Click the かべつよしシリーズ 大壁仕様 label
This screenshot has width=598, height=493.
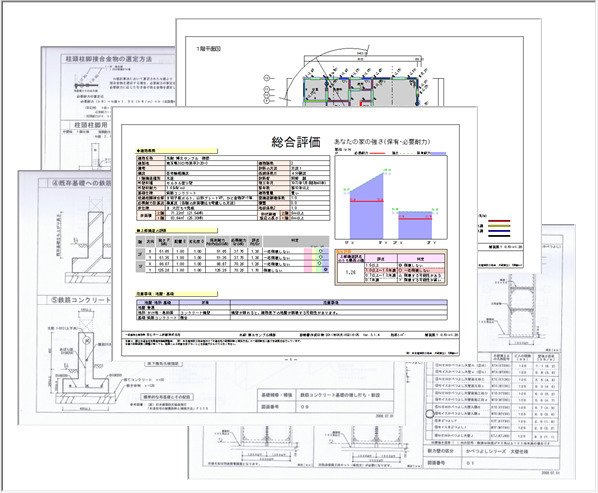point(497,451)
